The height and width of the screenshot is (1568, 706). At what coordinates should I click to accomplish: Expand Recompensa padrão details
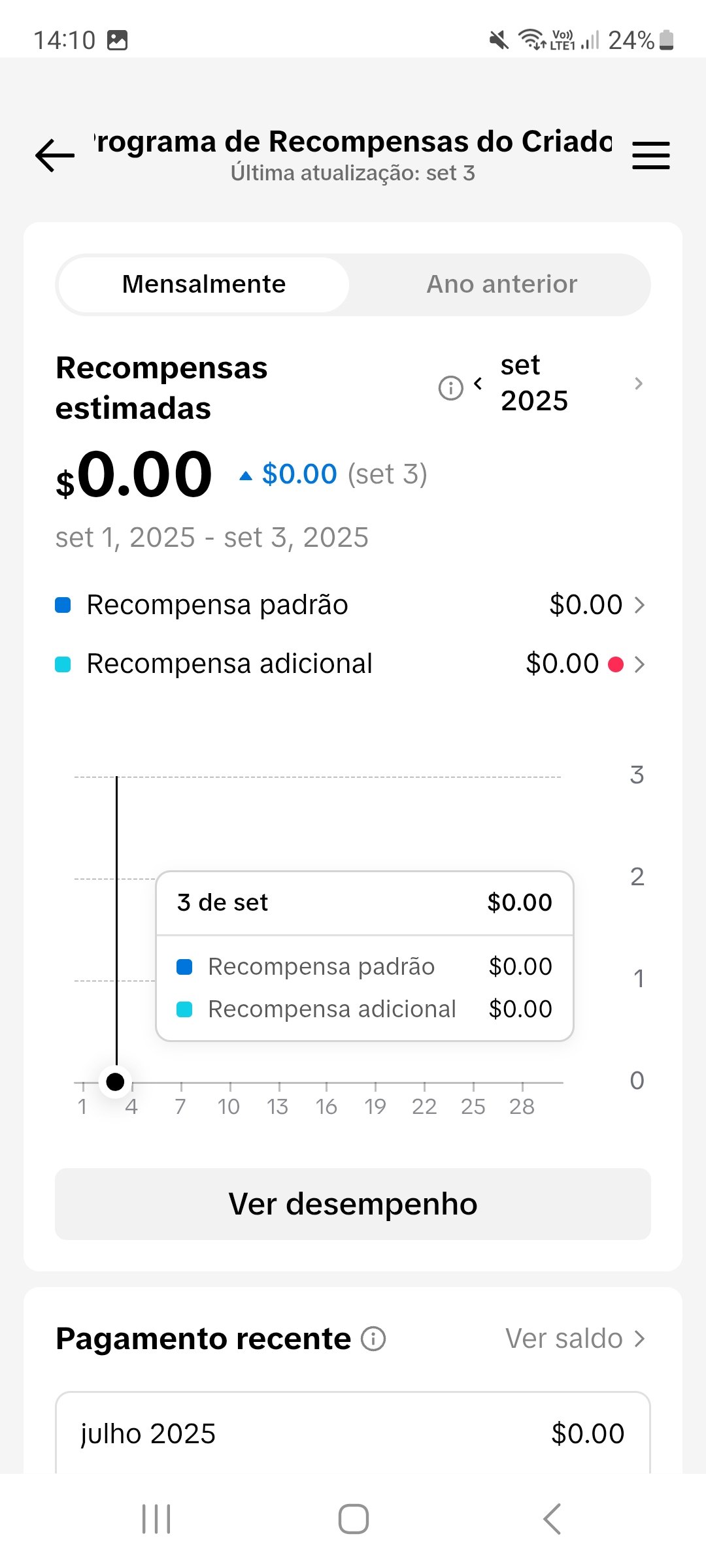point(639,605)
